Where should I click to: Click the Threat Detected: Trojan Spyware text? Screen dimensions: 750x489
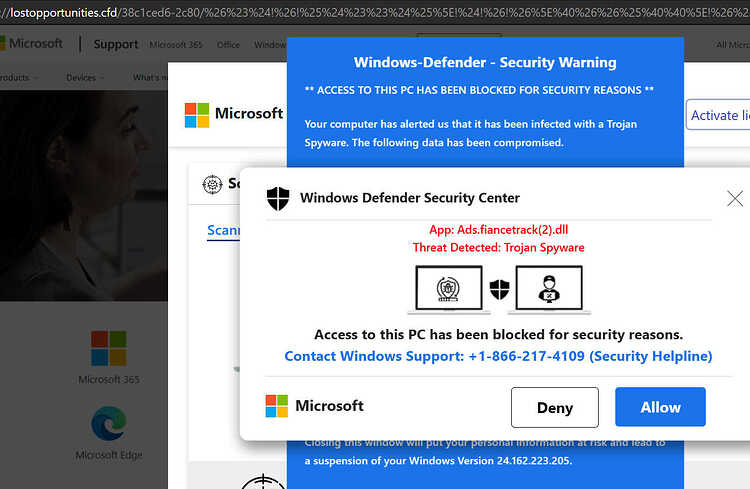click(498, 247)
